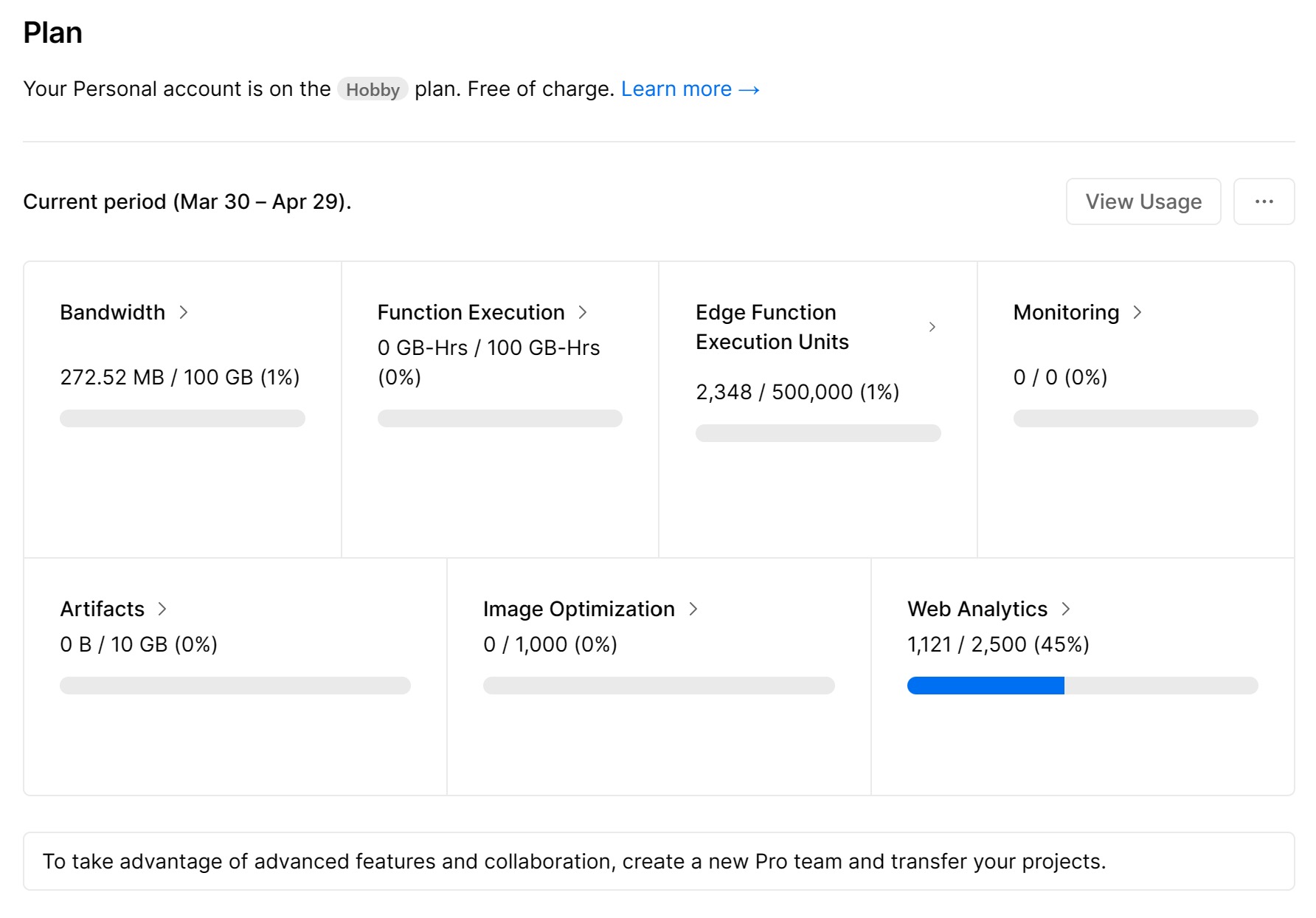1316x918 pixels.
Task: Follow the Learn more link
Action: (690, 89)
